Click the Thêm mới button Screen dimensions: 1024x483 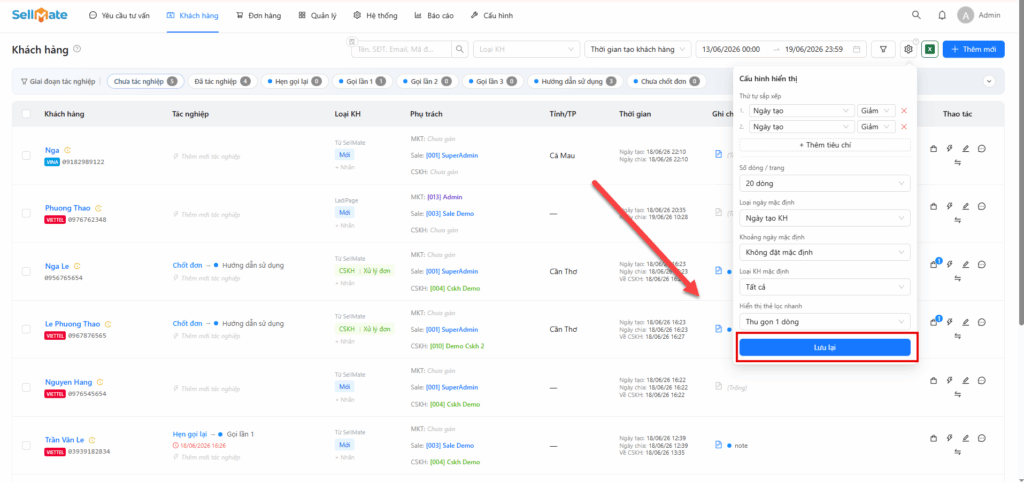[x=974, y=49]
